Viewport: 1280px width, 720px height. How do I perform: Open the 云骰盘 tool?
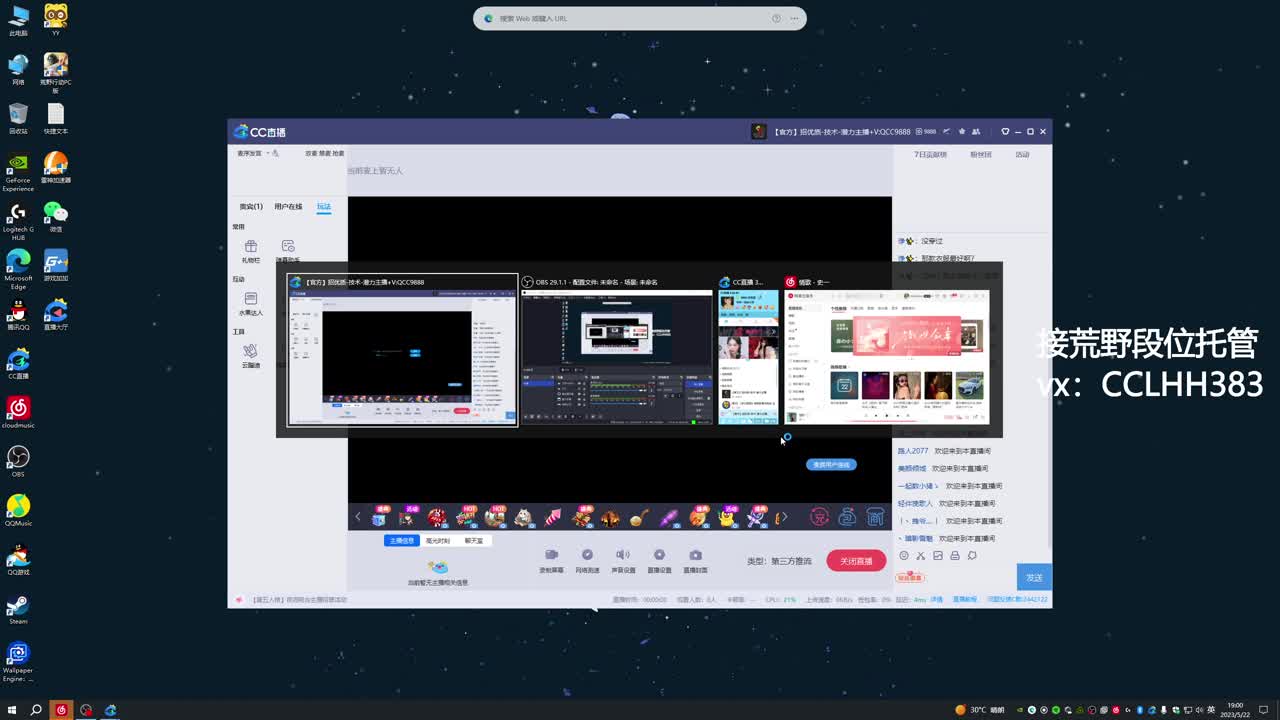click(x=248, y=352)
